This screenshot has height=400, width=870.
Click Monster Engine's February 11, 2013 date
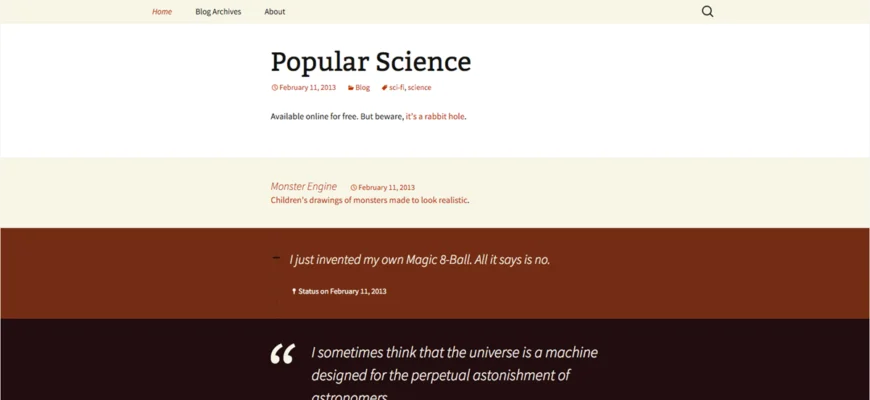386,188
